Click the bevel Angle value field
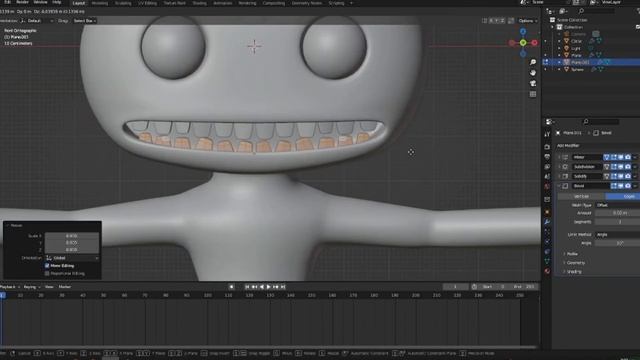 tap(617, 243)
